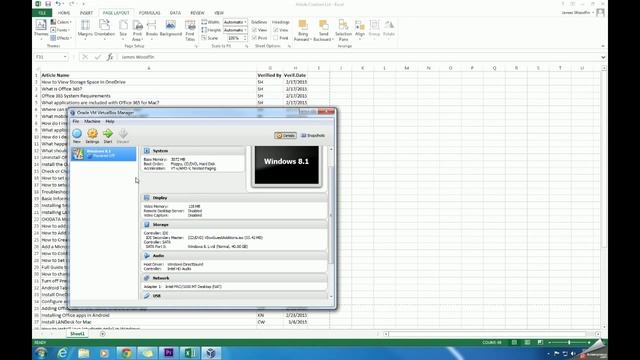Image resolution: width=640 pixels, height=360 pixels.
Task: Click the Snapshots button in VirtualBox
Action: click(313, 136)
